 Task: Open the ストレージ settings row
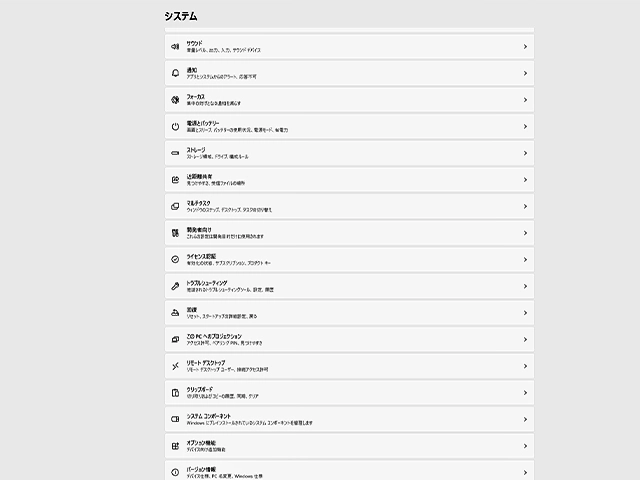point(349,153)
